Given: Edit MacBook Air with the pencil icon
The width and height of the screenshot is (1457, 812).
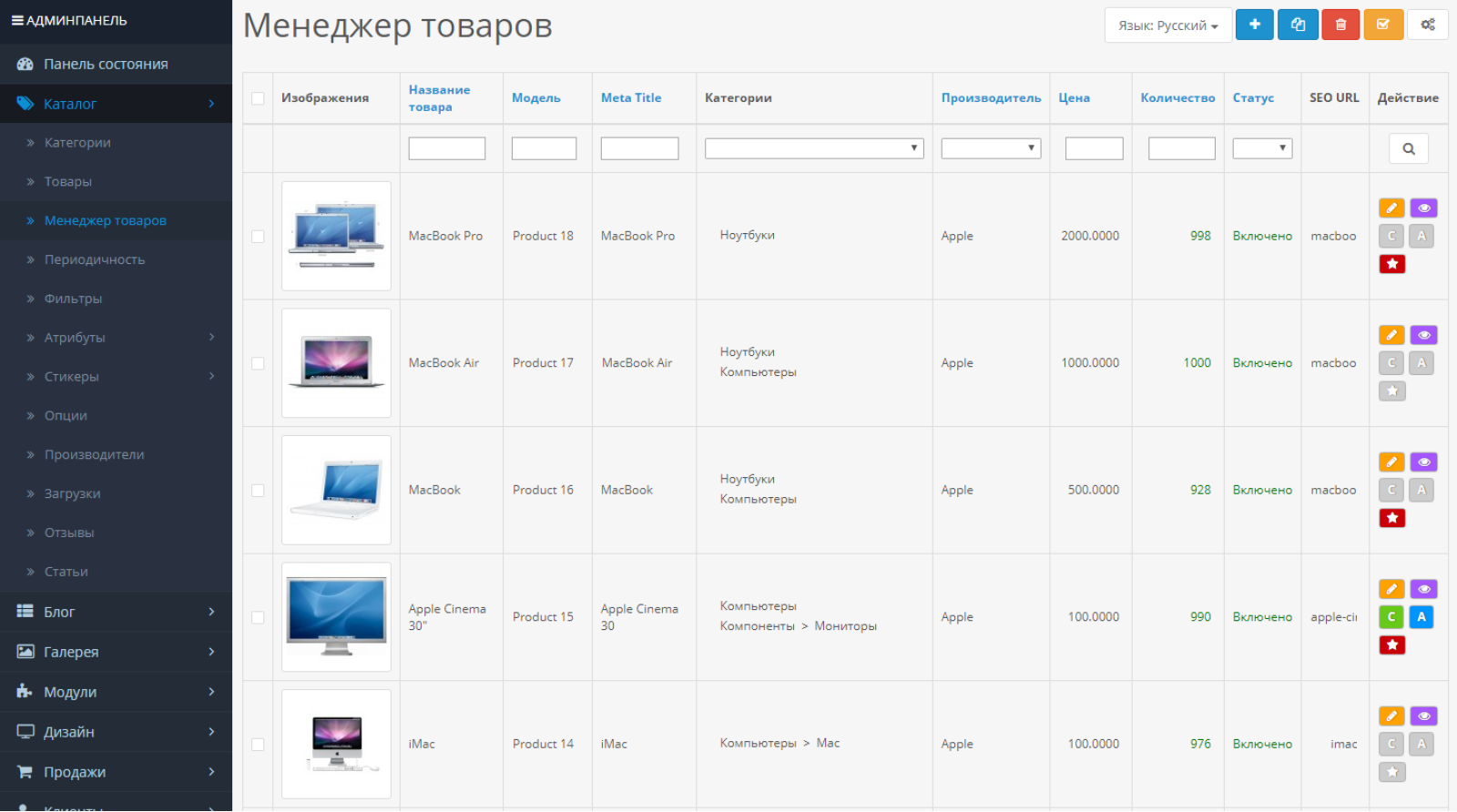Looking at the screenshot, I should pyautogui.click(x=1391, y=335).
